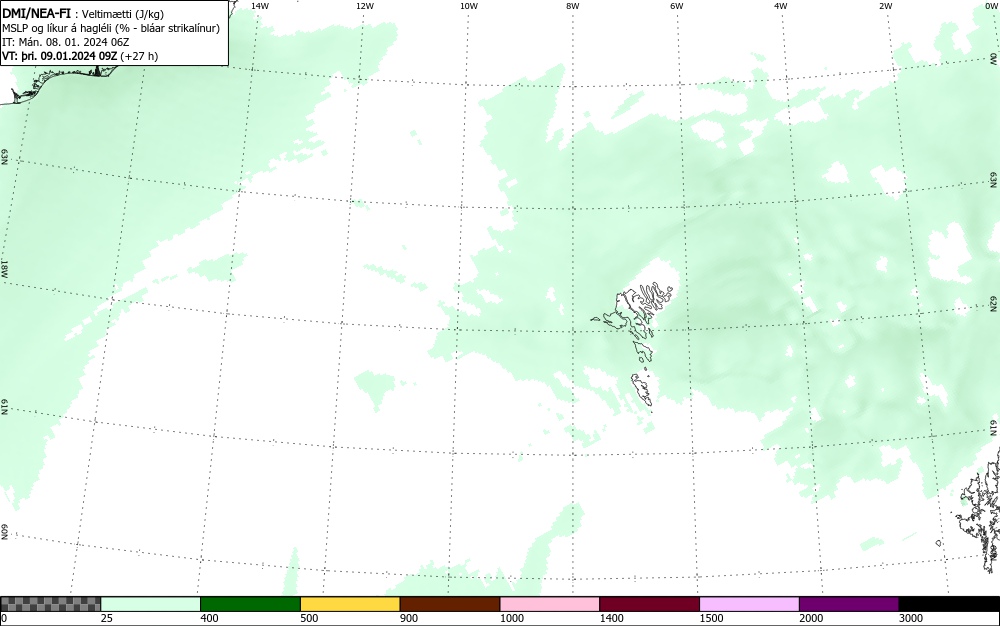1000x626 pixels.
Task: Click the '14W' longitude label
Action: 260,6
